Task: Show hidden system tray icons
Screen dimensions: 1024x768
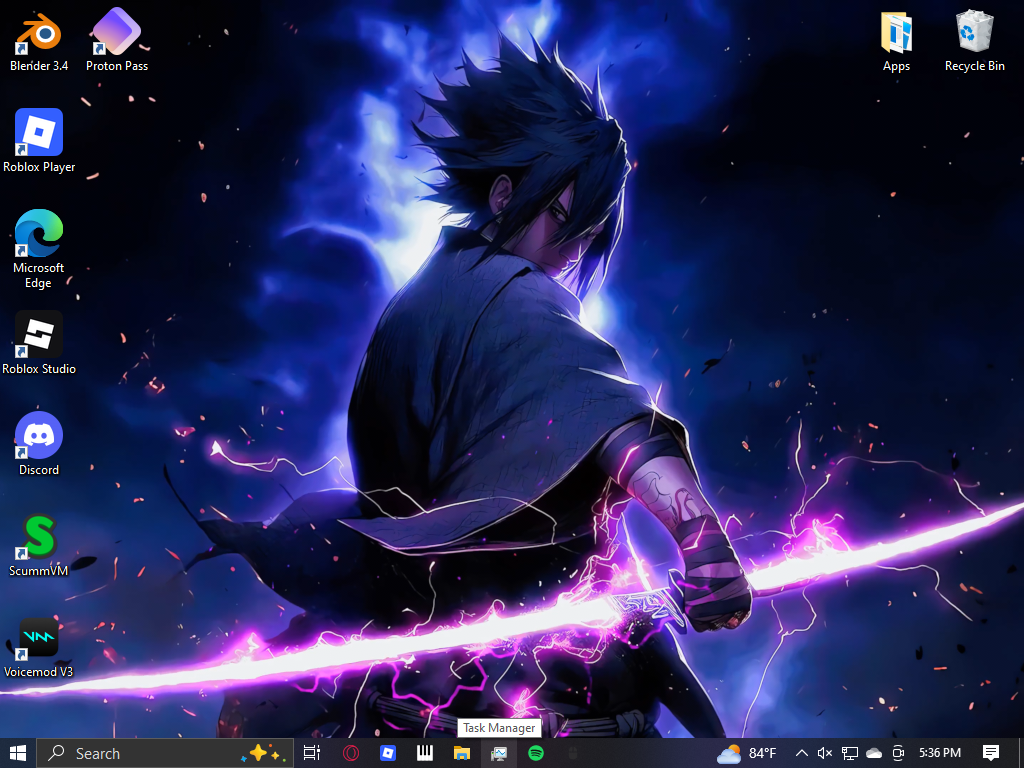Action: 802,753
